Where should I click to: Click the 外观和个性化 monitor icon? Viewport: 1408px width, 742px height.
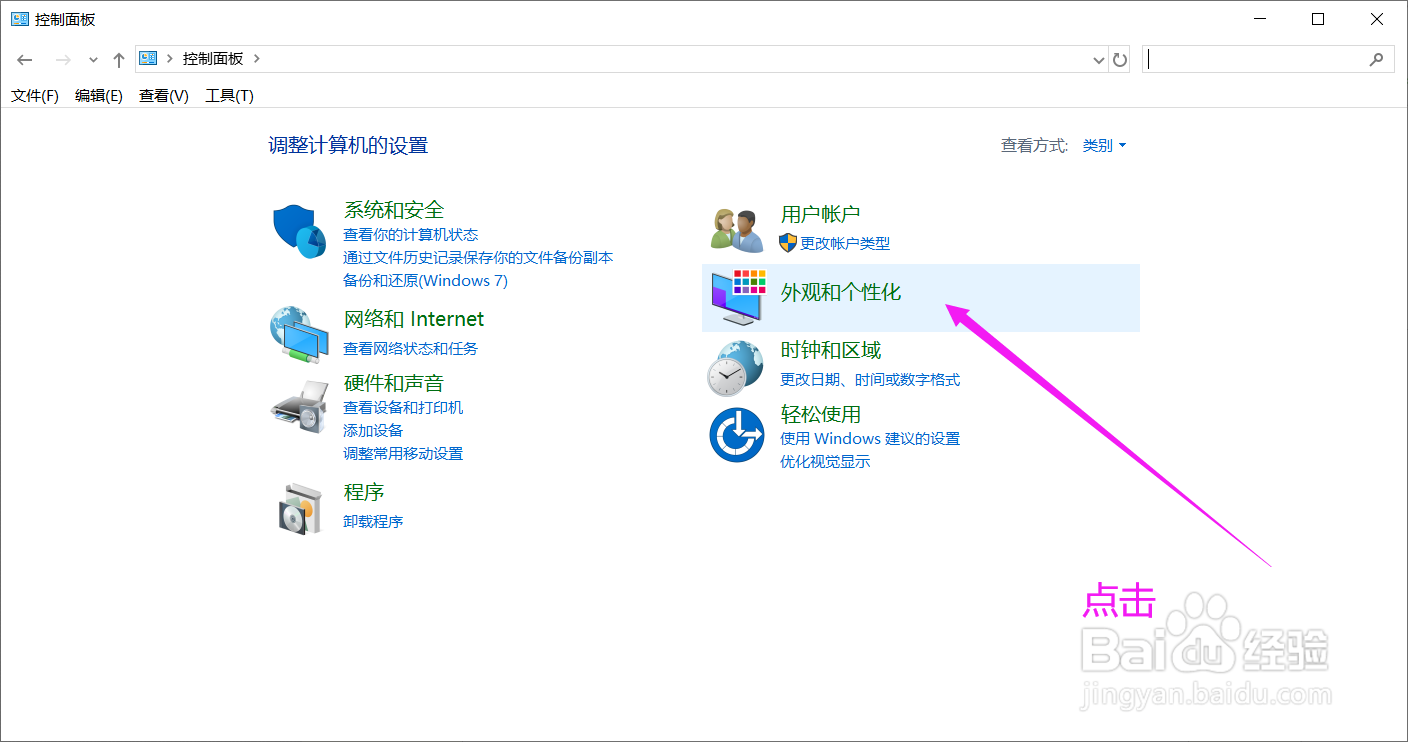[736, 297]
